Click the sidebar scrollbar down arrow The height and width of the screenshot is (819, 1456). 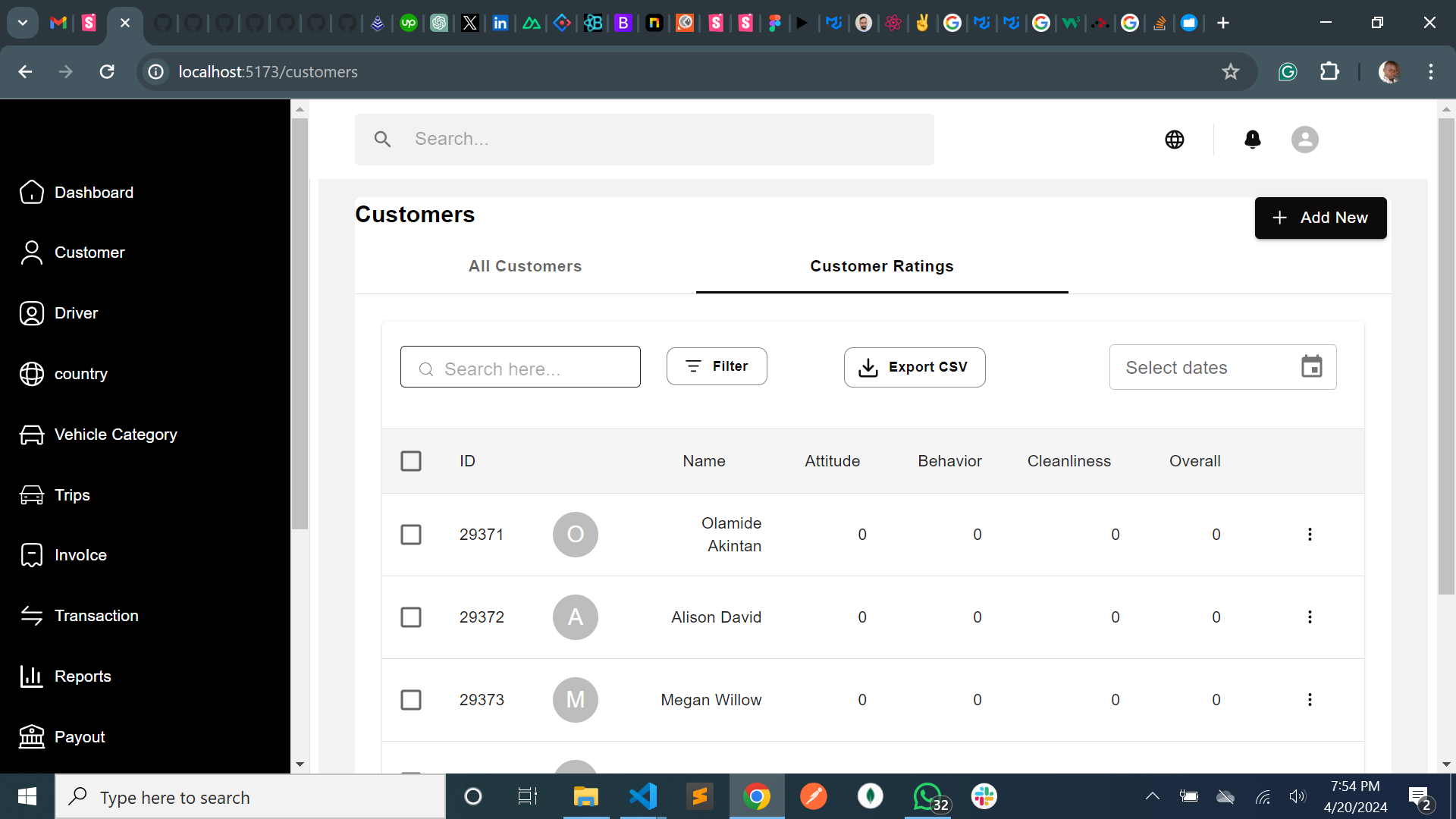point(300,764)
